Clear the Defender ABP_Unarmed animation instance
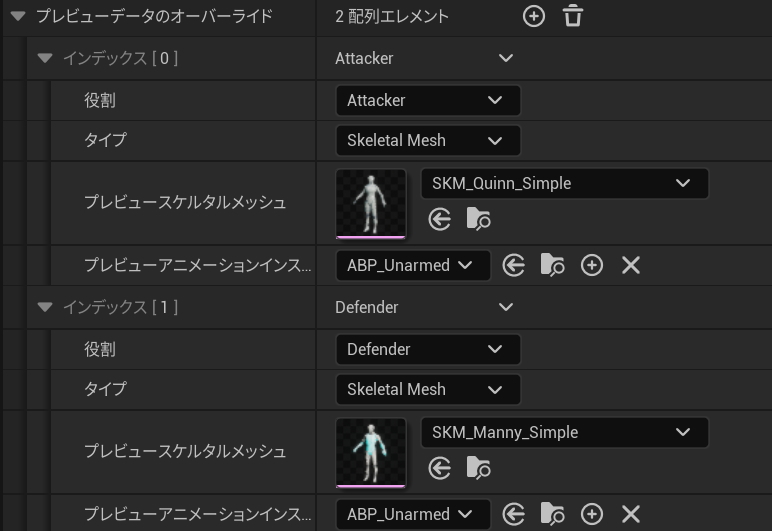Viewport: 772px width, 531px height. (x=630, y=514)
